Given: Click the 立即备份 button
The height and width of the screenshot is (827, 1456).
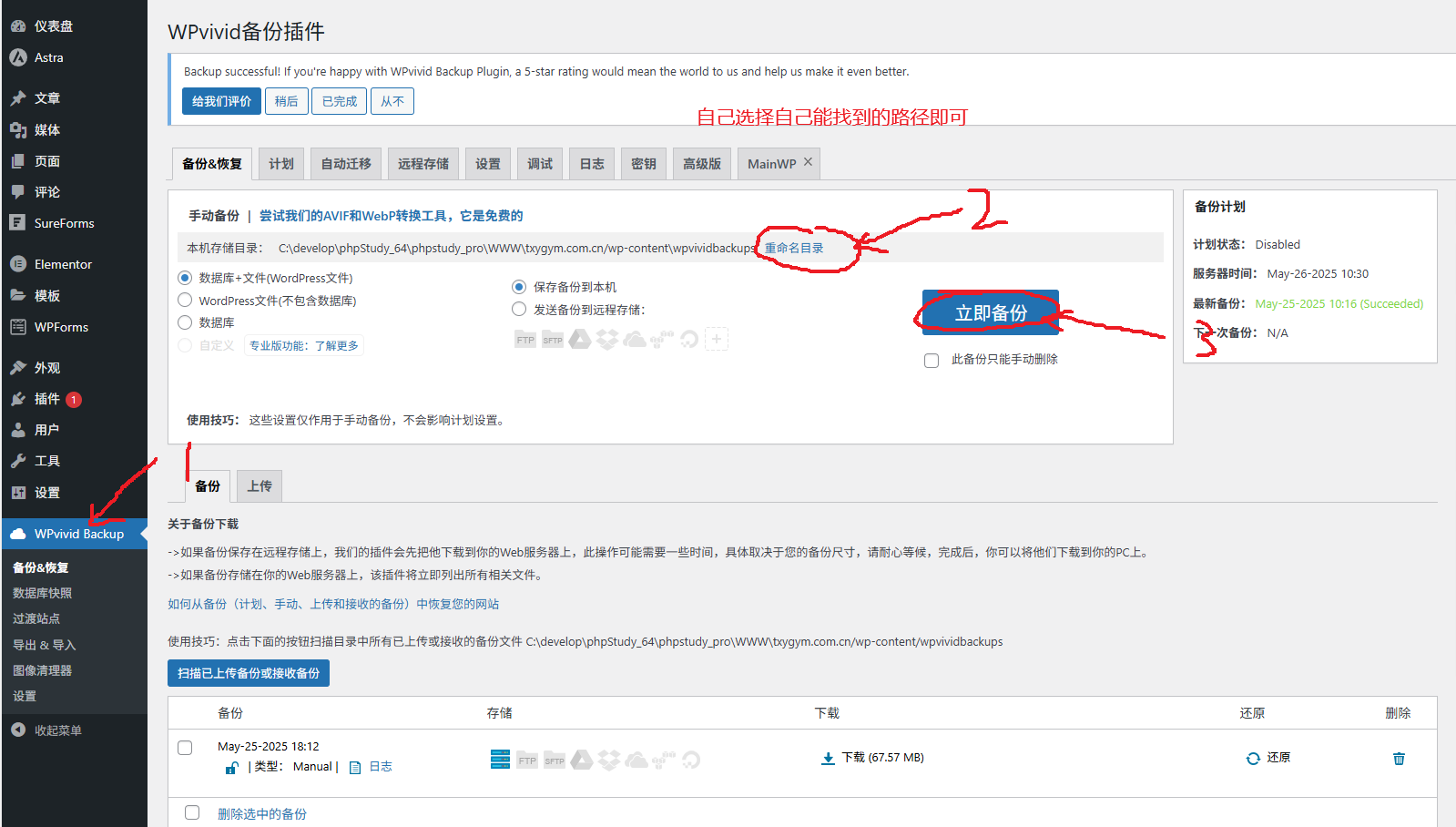Looking at the screenshot, I should [991, 312].
